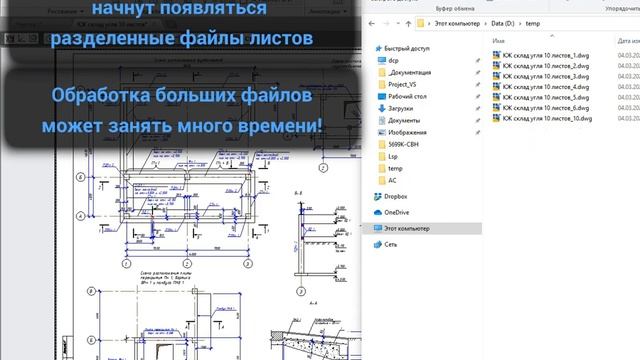Select the 'Lsp' folder in sidebar
The width and height of the screenshot is (640, 360).
click(393, 157)
